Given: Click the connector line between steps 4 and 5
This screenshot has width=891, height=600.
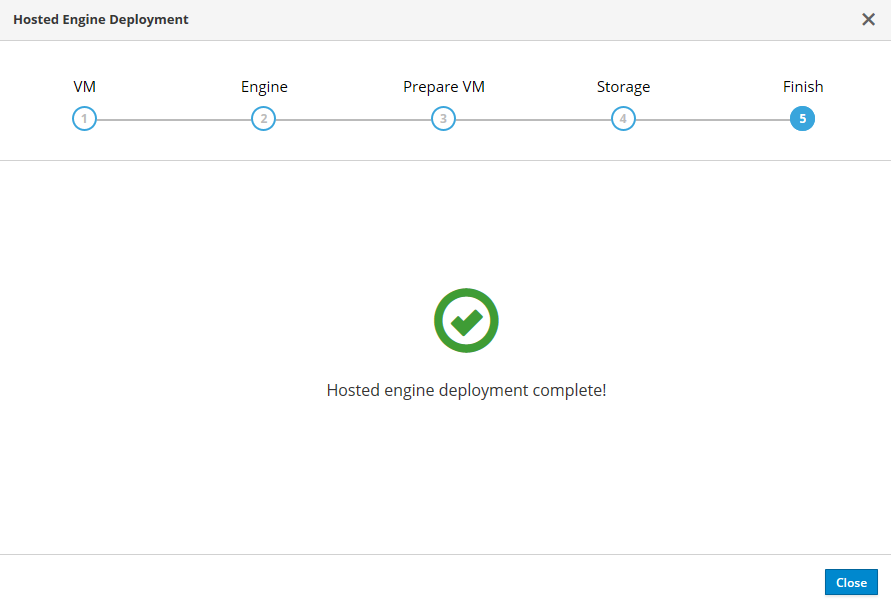Looking at the screenshot, I should (712, 120).
